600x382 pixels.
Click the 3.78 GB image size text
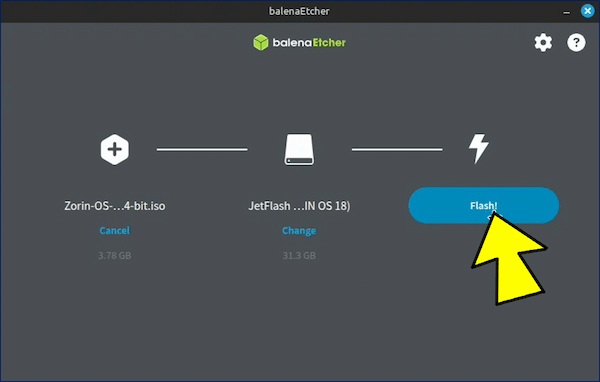(114, 256)
